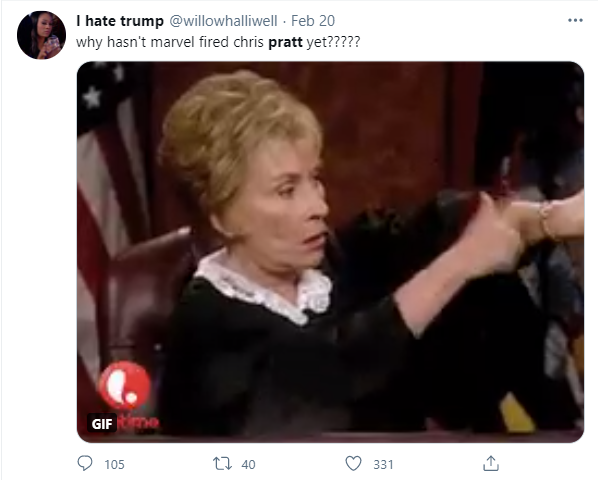Click the like count 331
The image size is (598, 480).
(x=383, y=464)
